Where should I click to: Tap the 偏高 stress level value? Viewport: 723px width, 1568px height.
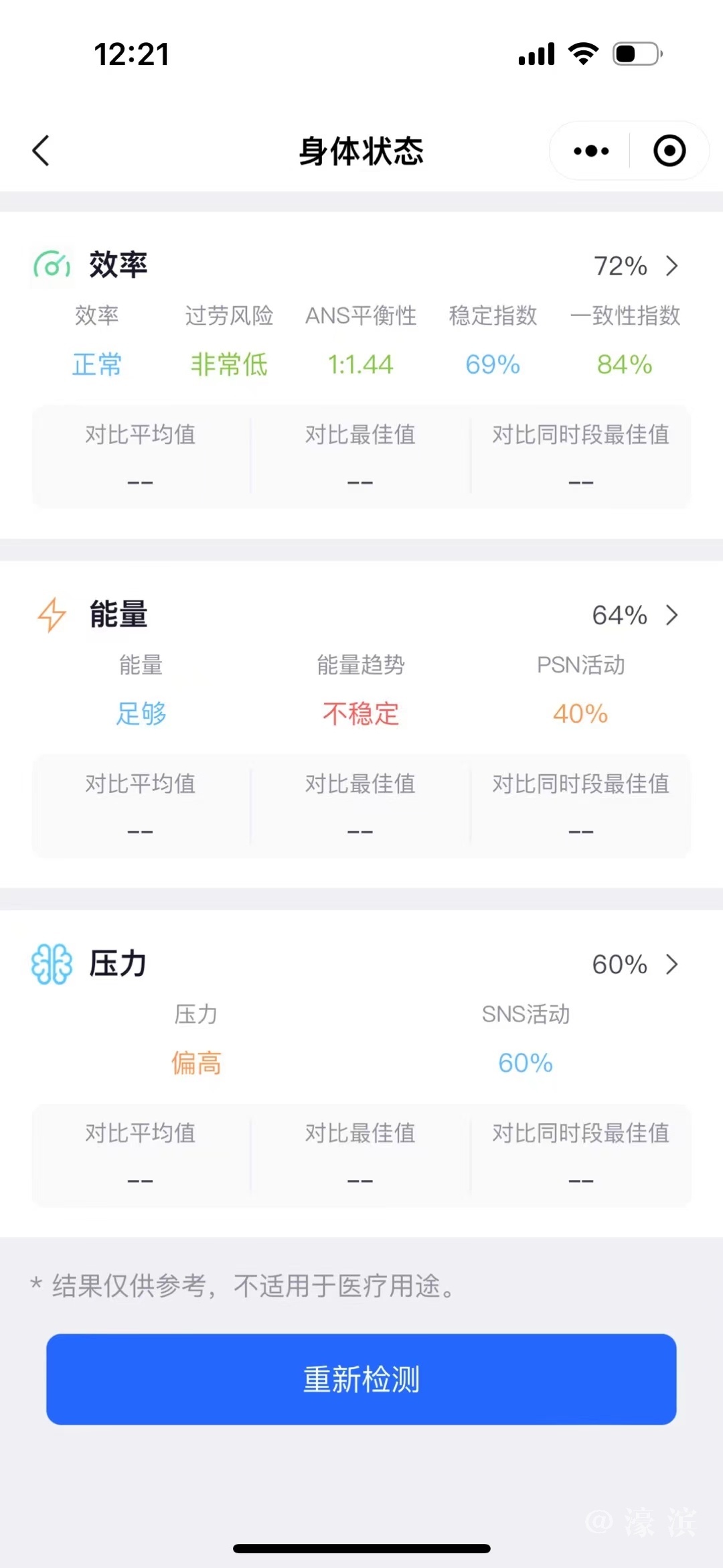[196, 1063]
